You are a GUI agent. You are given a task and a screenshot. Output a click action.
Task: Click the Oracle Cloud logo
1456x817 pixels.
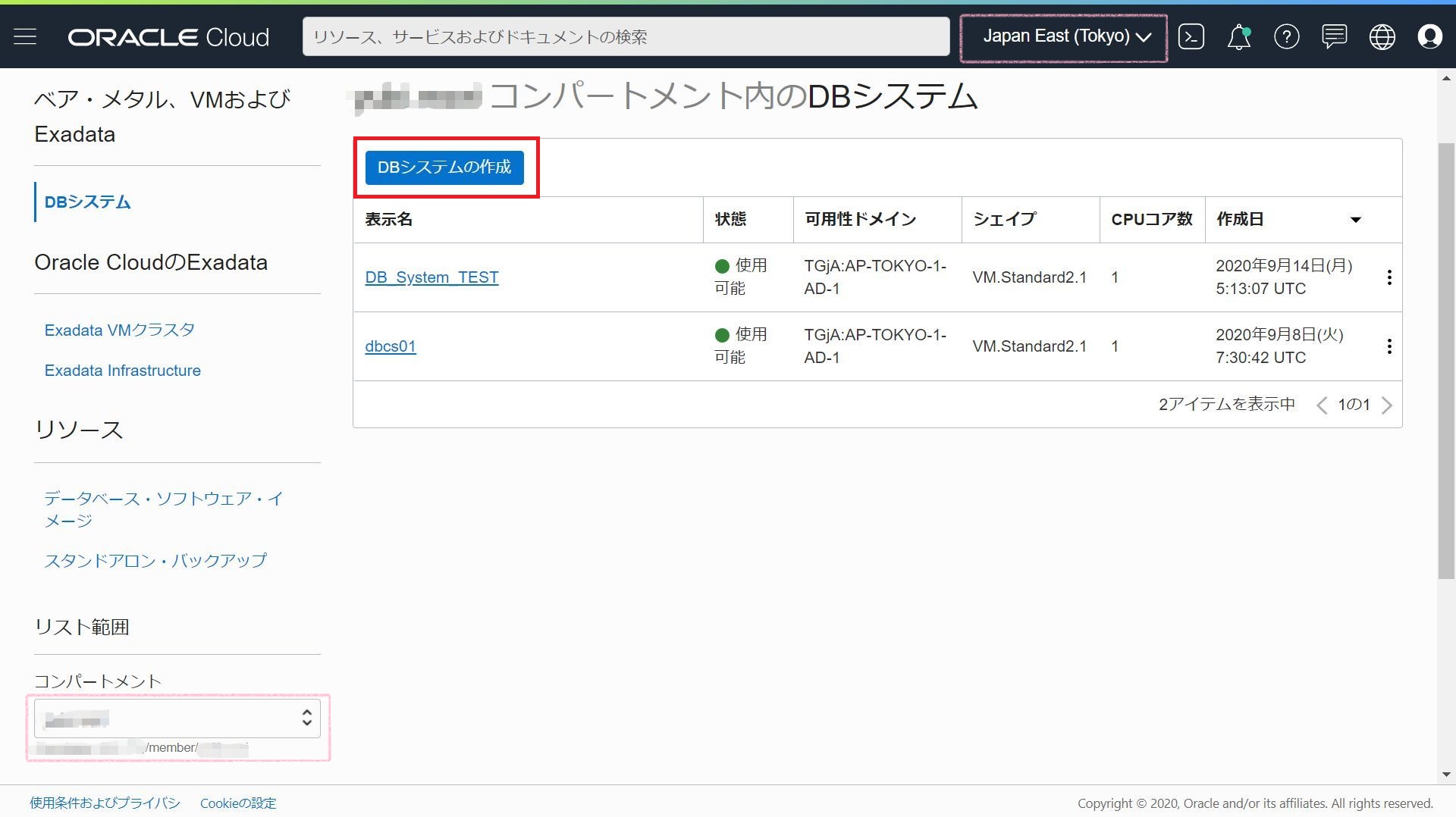pos(168,36)
